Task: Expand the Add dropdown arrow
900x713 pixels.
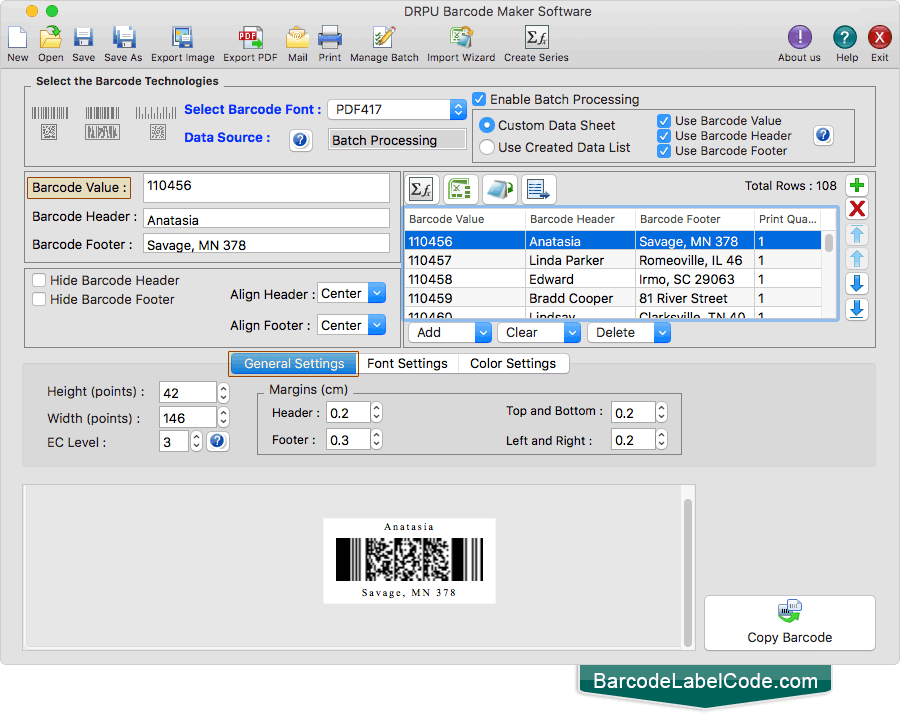Action: point(483,332)
